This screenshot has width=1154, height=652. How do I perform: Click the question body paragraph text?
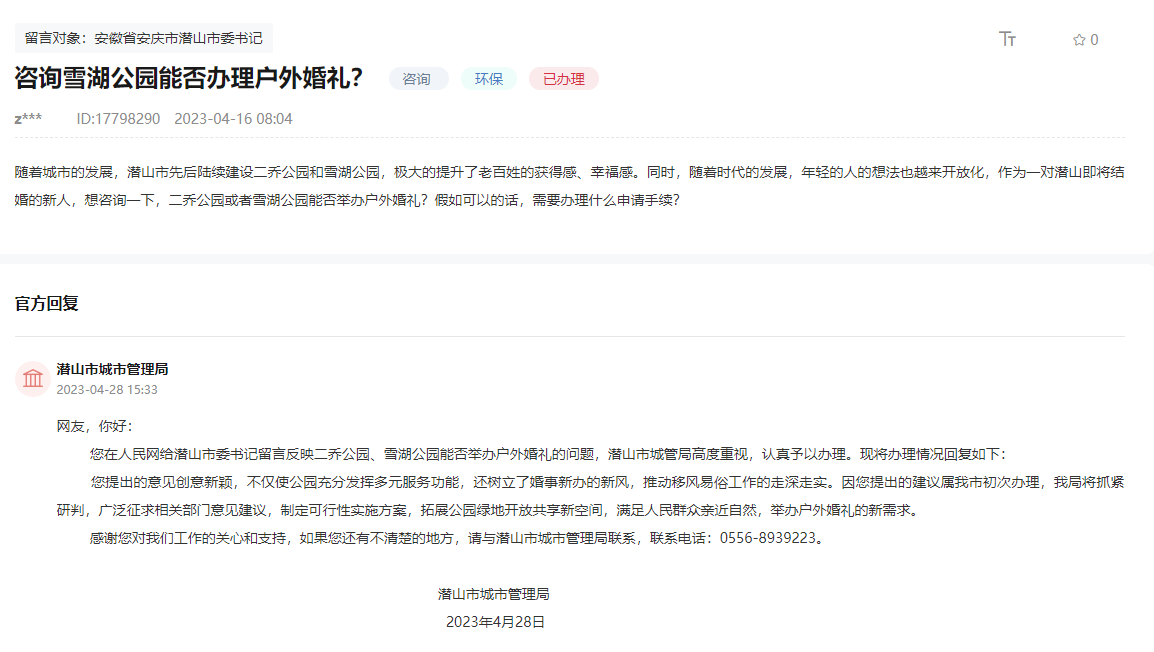pos(570,185)
